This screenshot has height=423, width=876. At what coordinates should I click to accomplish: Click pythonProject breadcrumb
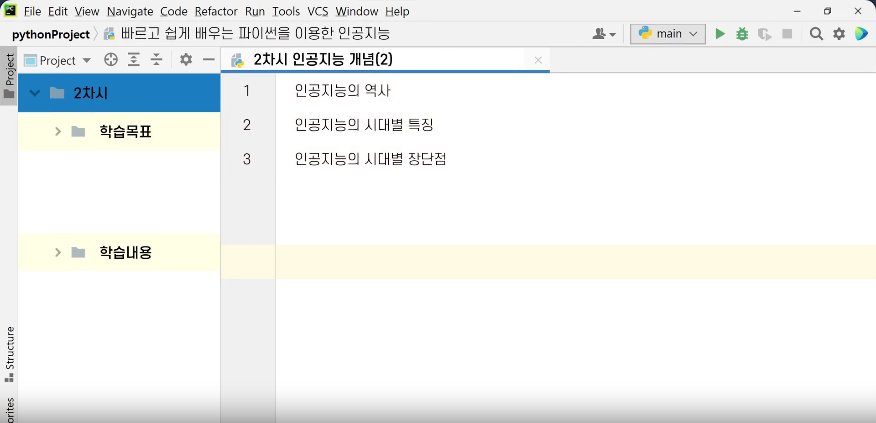coord(51,34)
